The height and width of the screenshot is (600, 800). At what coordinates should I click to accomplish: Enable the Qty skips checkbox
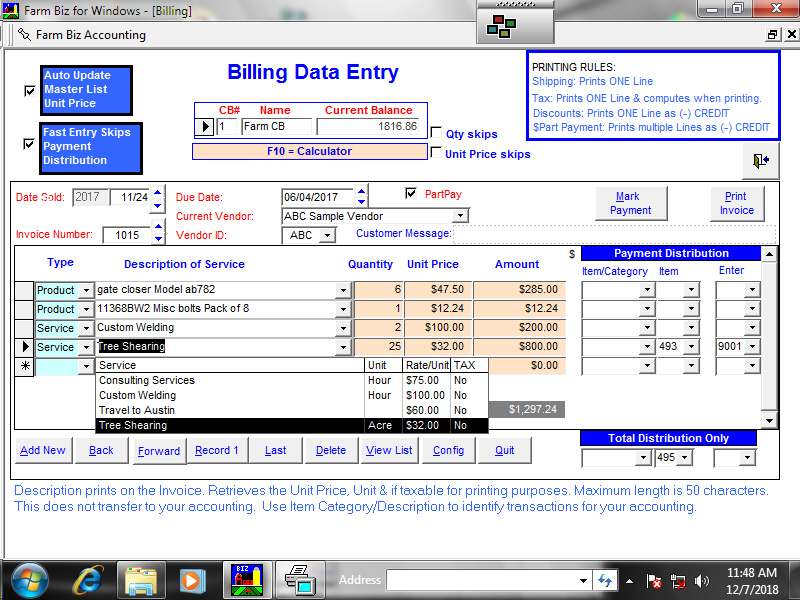click(x=436, y=133)
